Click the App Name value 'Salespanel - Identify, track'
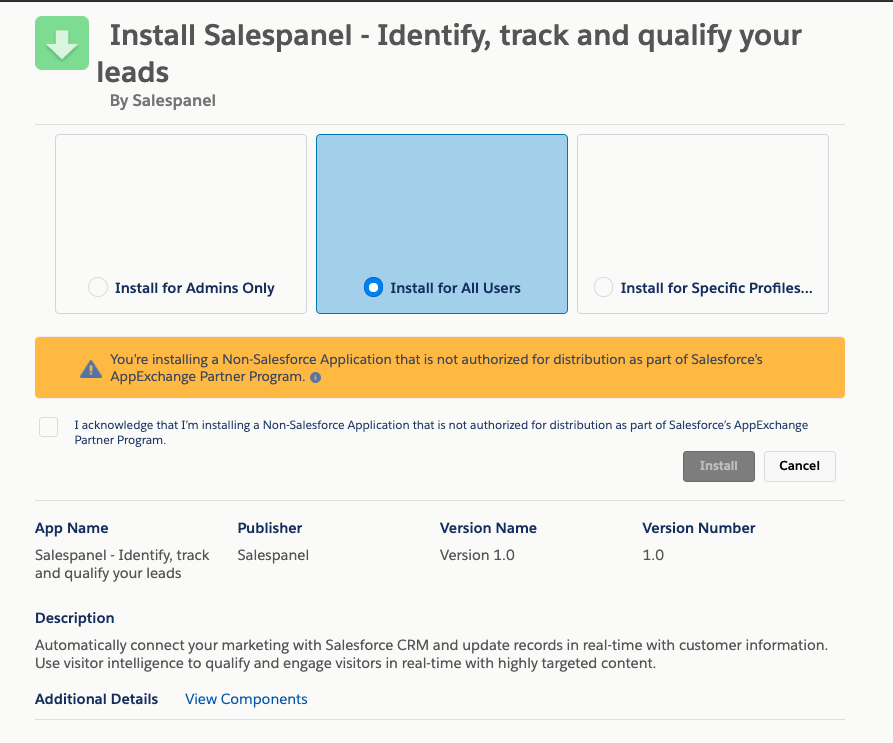 coord(122,564)
